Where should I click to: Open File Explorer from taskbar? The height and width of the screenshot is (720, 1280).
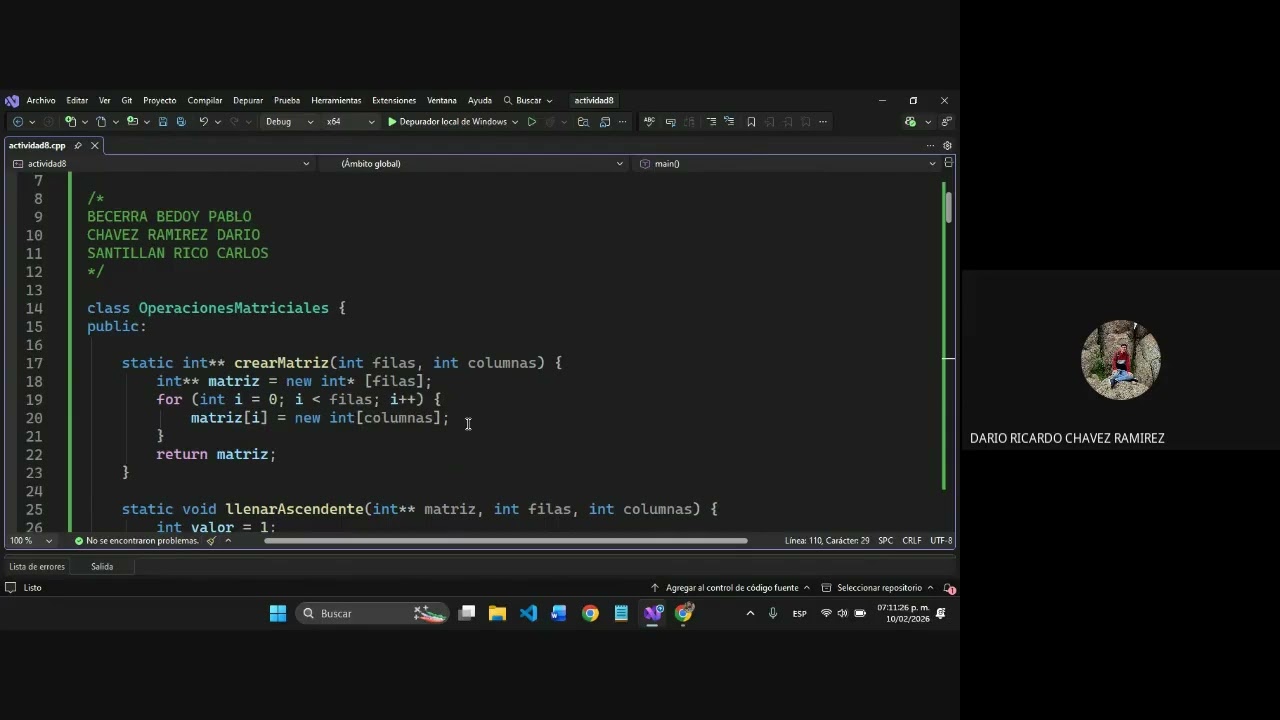[497, 613]
